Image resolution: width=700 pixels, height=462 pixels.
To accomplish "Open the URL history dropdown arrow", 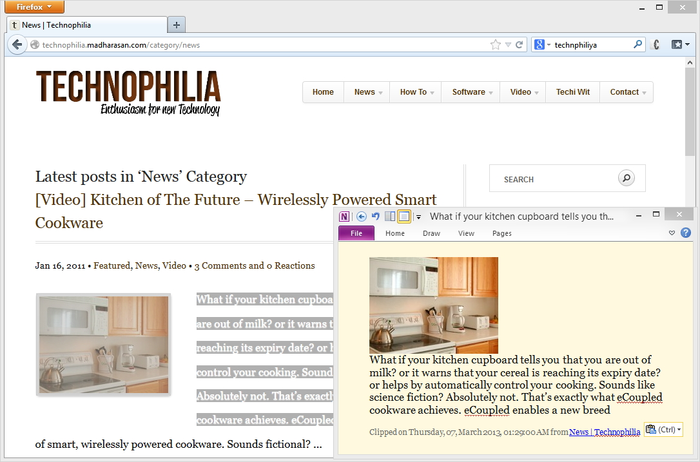I will (x=508, y=45).
